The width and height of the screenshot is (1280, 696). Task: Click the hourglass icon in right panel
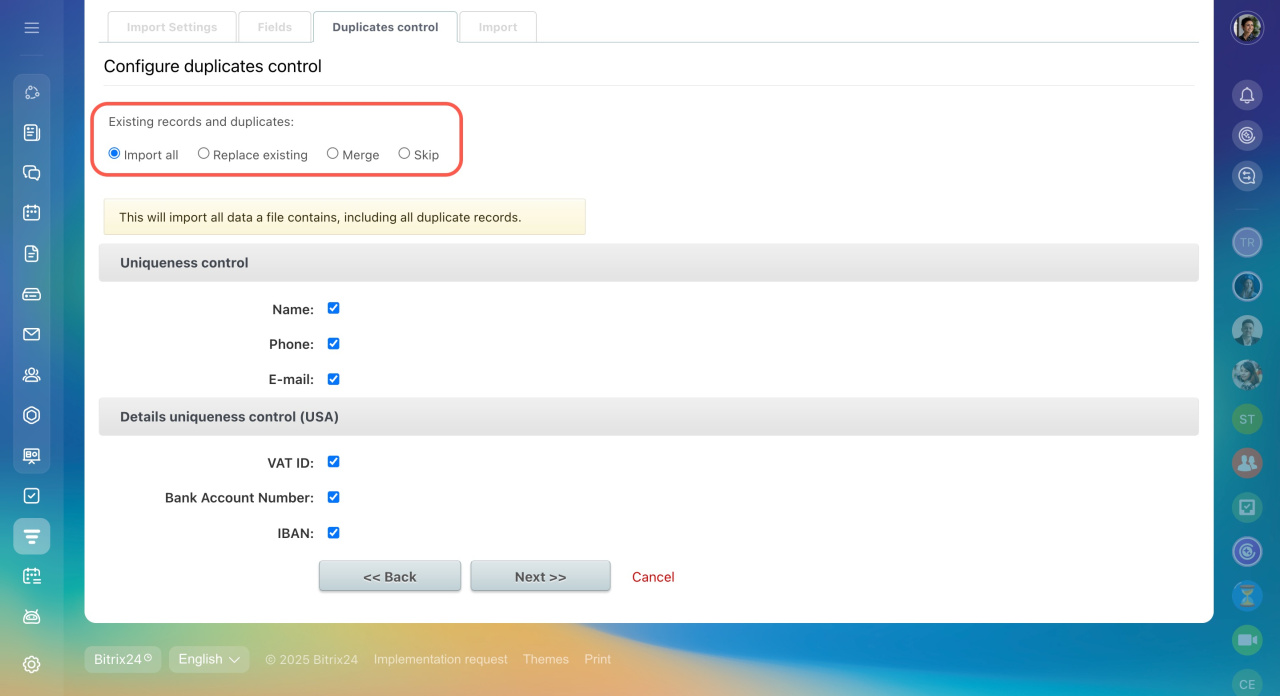click(1247, 596)
